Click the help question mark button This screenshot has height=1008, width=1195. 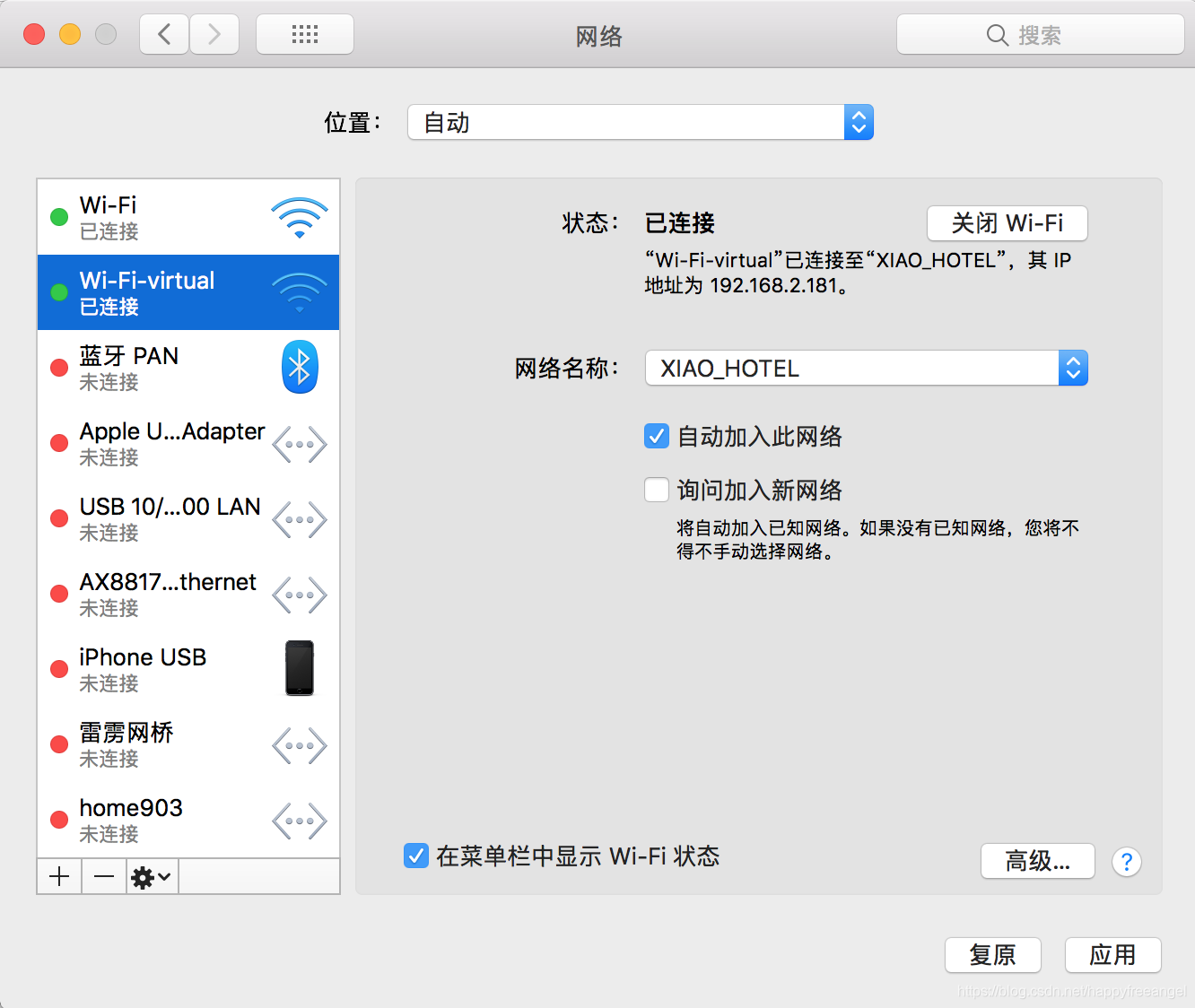(1127, 862)
